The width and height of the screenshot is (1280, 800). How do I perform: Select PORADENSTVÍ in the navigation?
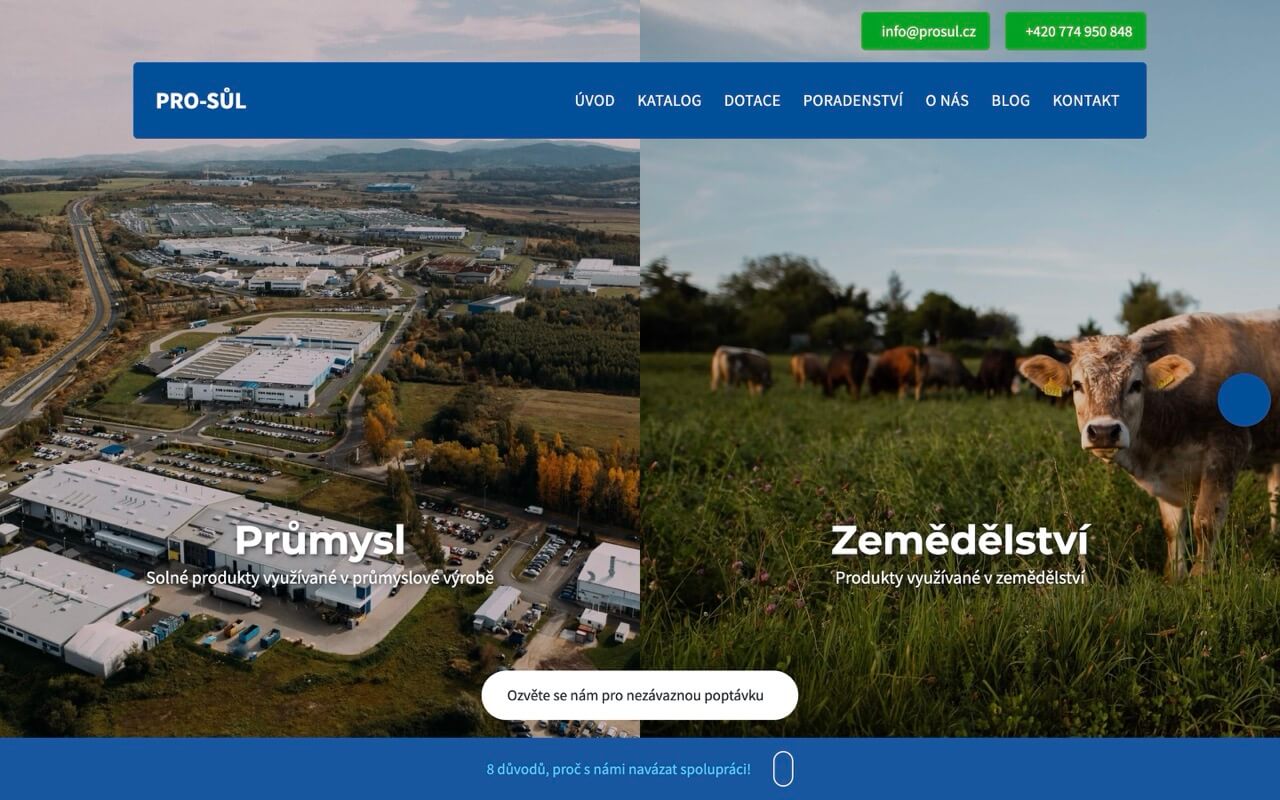[853, 100]
